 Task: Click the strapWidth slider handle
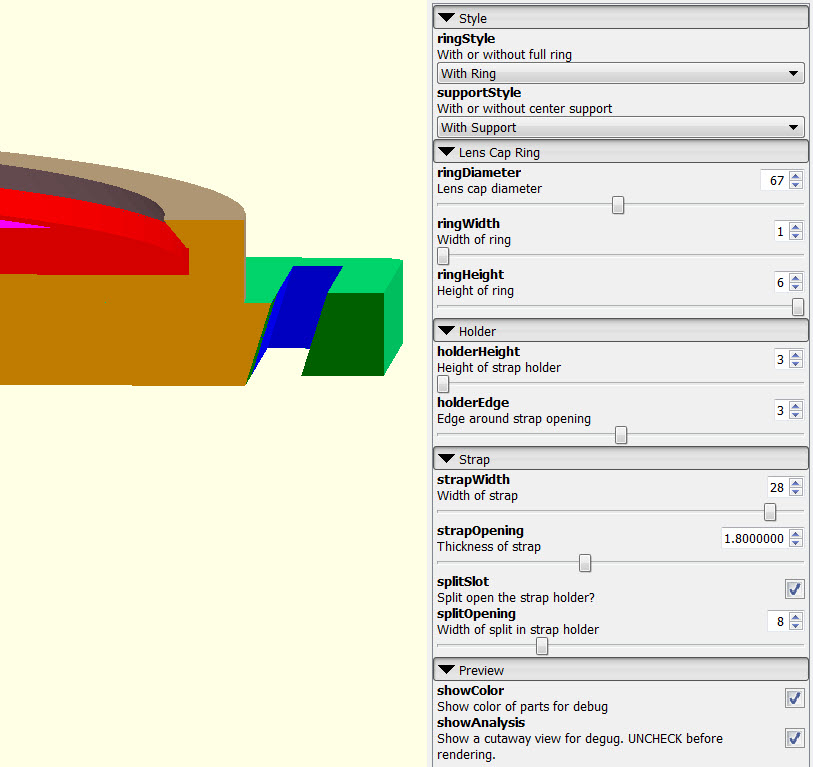[770, 512]
